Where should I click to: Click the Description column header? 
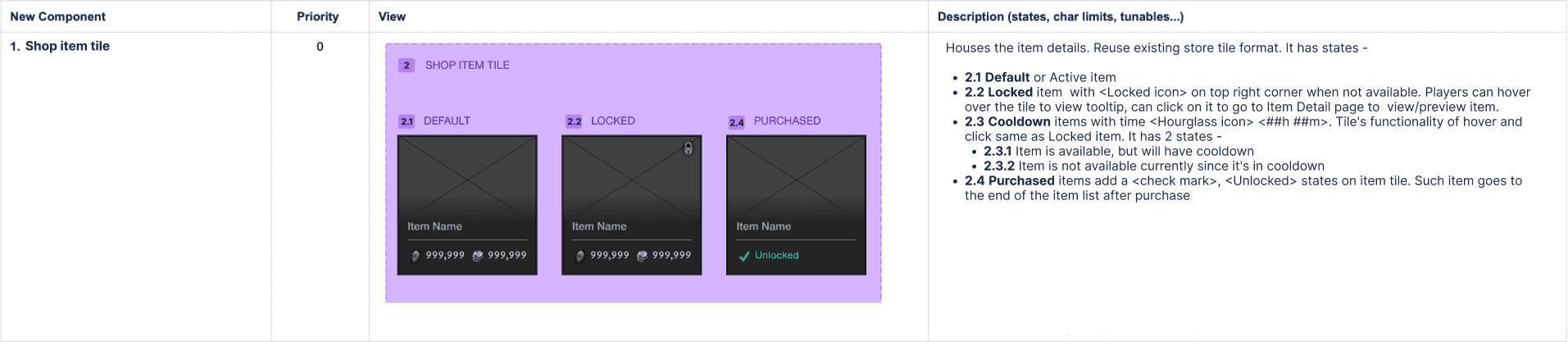tap(1061, 16)
